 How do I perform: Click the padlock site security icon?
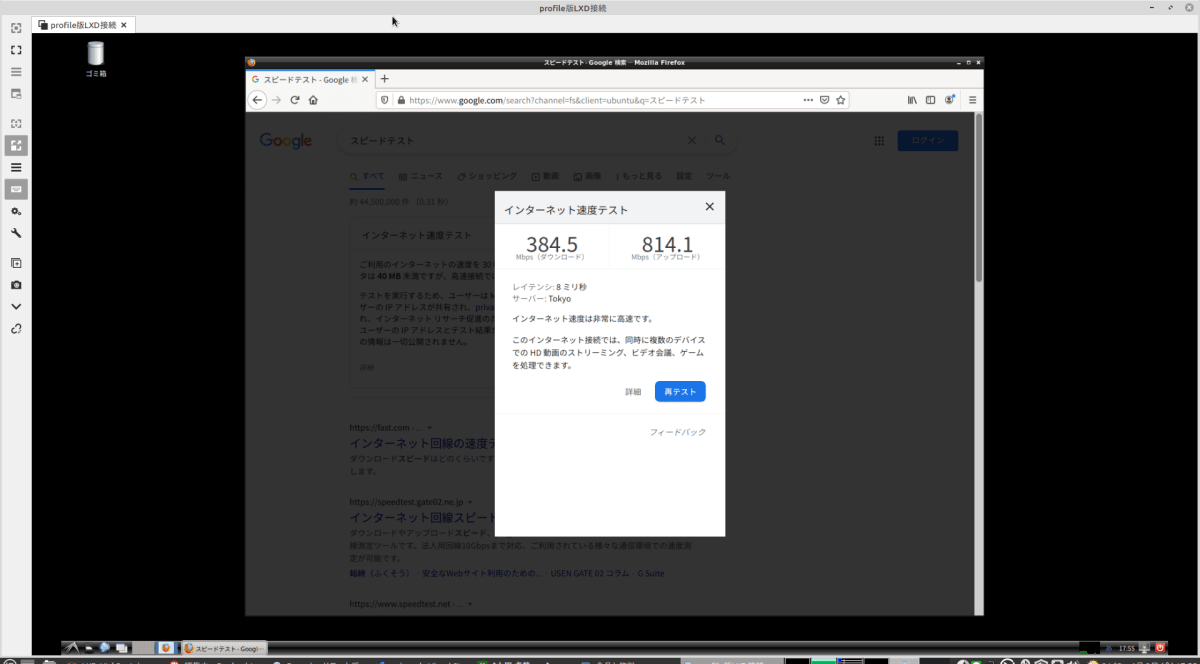[401, 100]
